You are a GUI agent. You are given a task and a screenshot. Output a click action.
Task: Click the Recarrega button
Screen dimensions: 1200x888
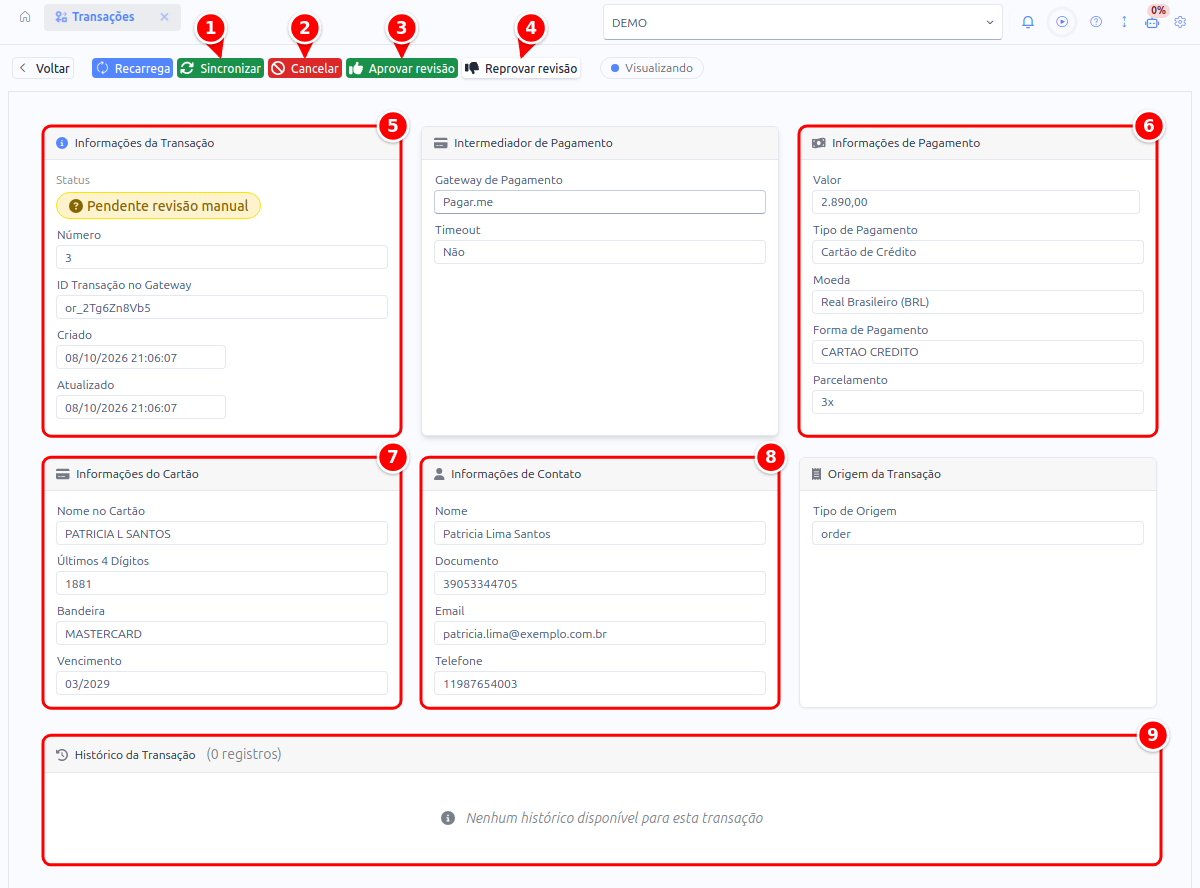(x=133, y=69)
